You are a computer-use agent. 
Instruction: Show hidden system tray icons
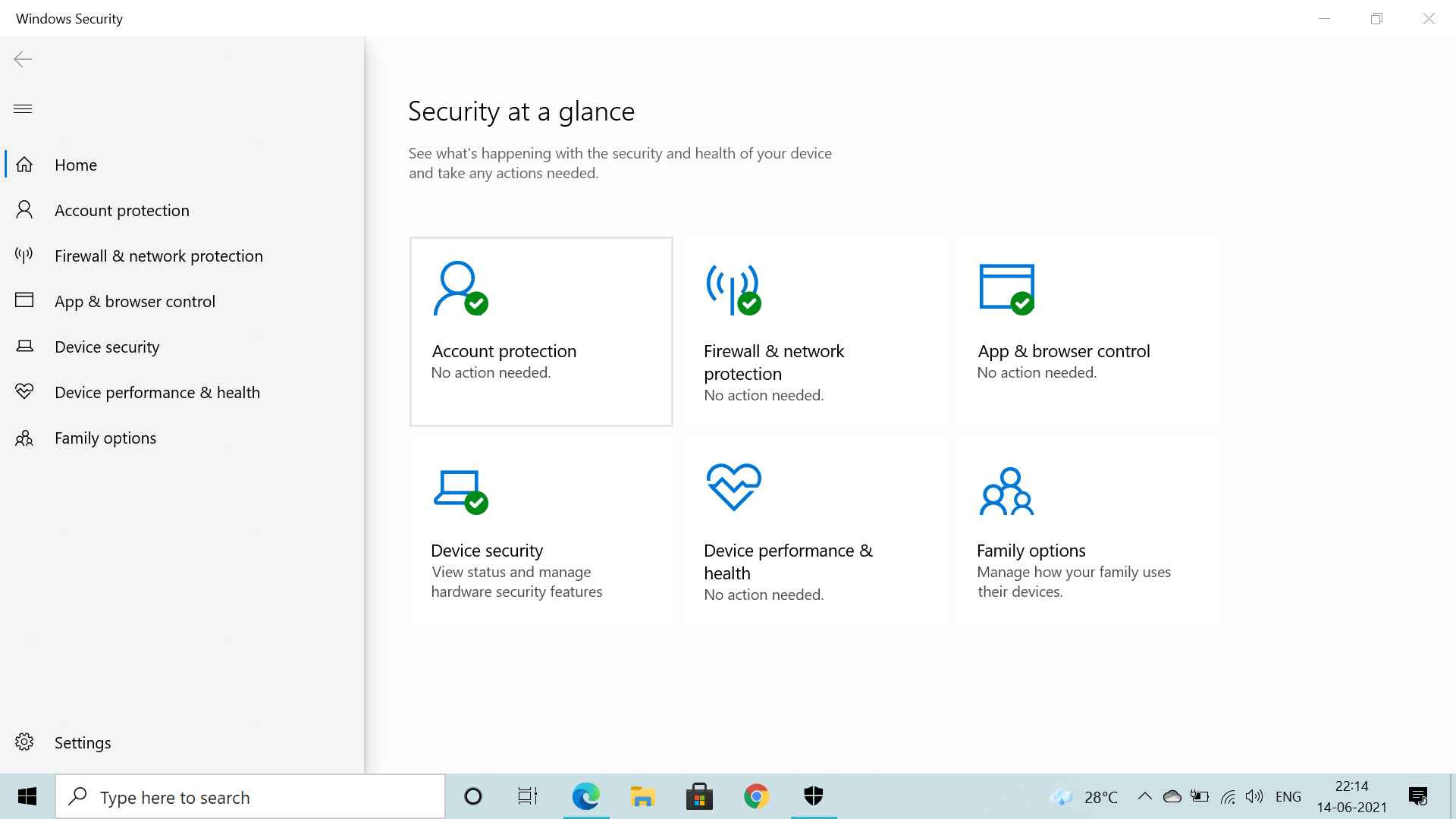pos(1145,796)
